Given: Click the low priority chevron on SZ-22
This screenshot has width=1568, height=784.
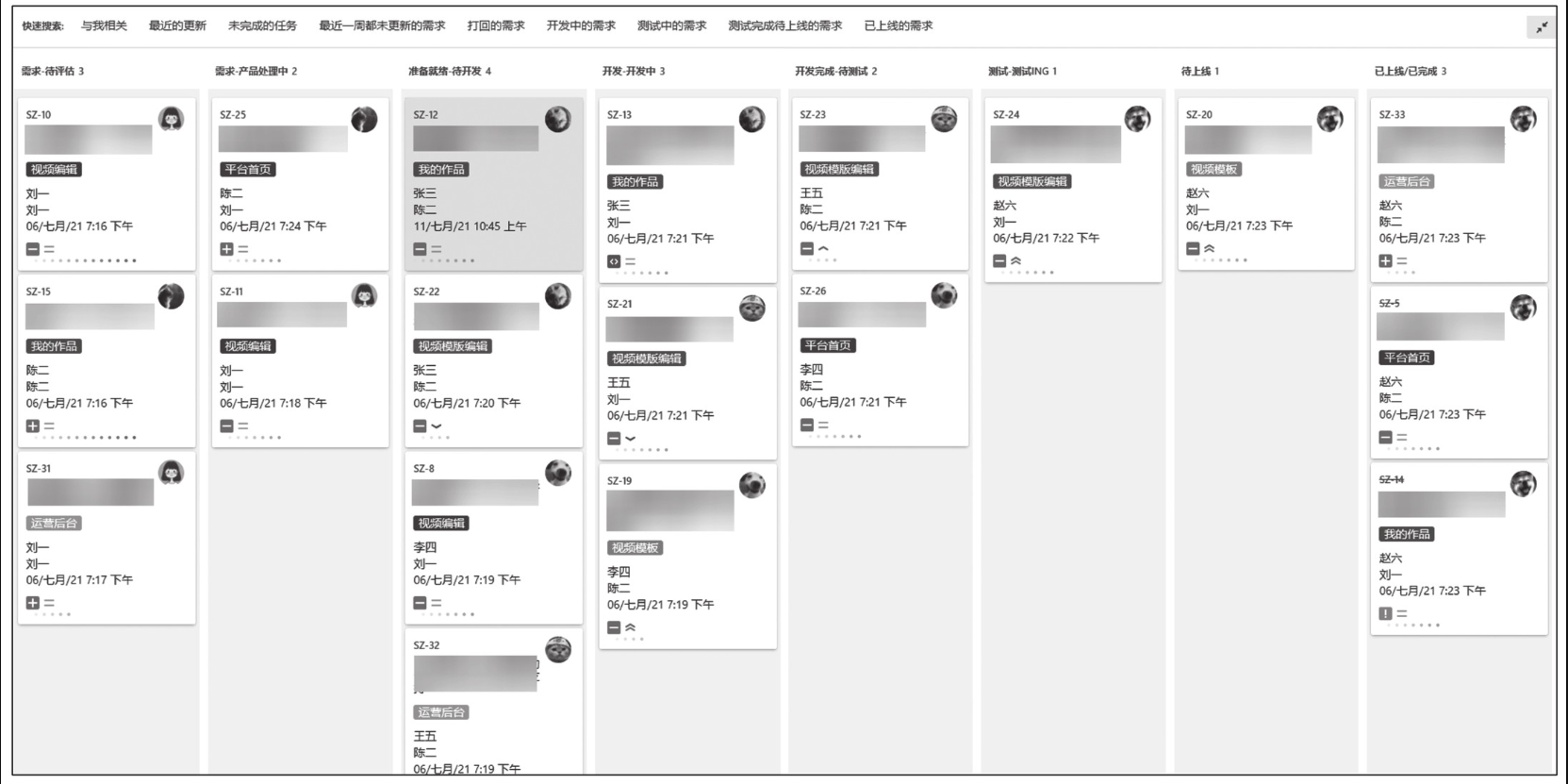Looking at the screenshot, I should [x=437, y=426].
